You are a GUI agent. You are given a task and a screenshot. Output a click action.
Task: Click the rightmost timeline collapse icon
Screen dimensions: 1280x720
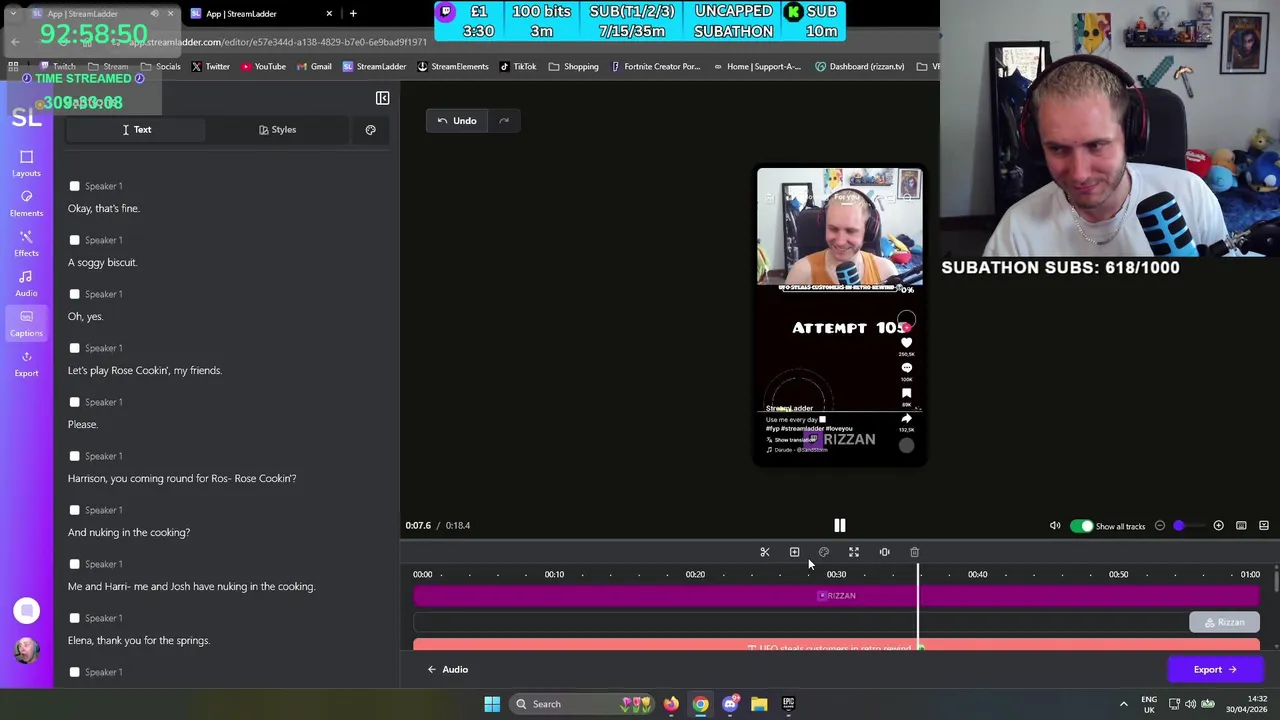(1264, 526)
